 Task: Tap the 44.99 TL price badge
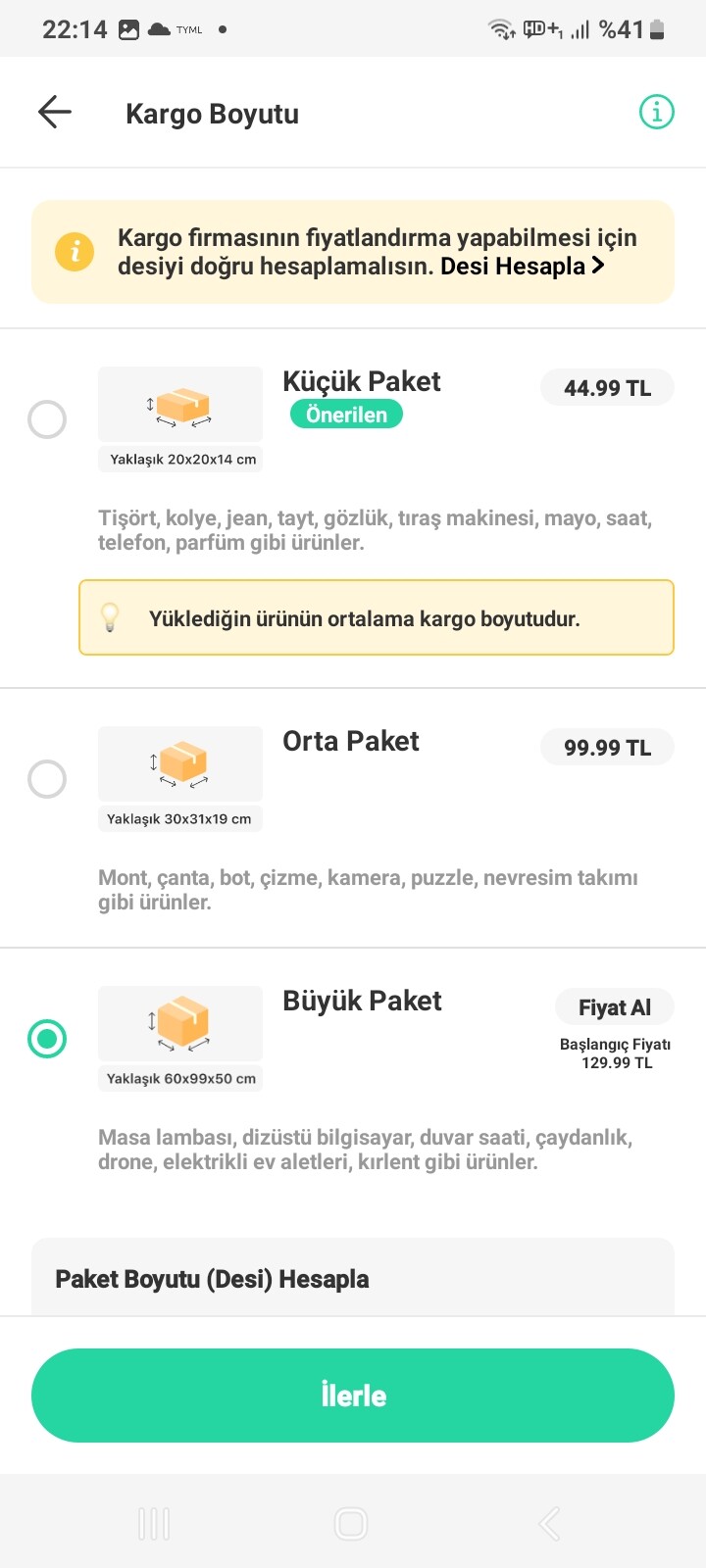coord(607,388)
